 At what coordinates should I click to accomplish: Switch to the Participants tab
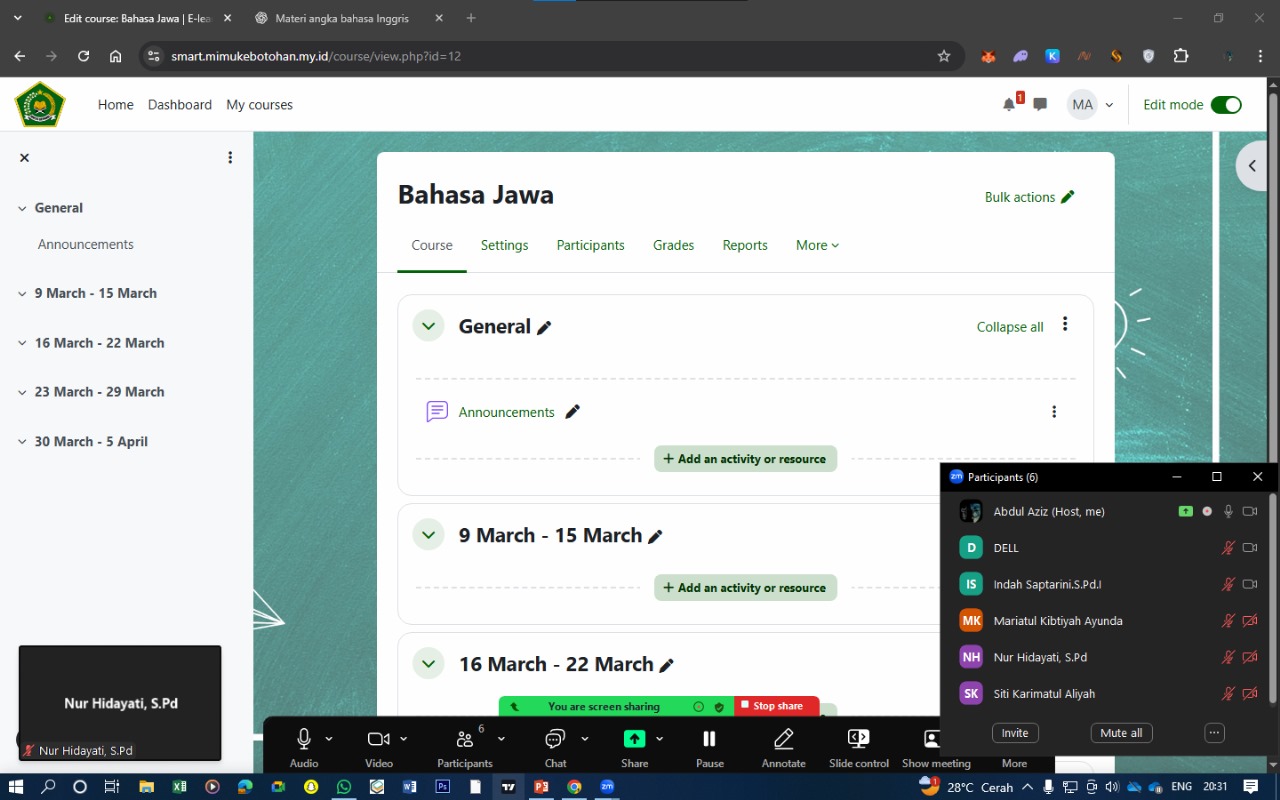pyautogui.click(x=590, y=245)
